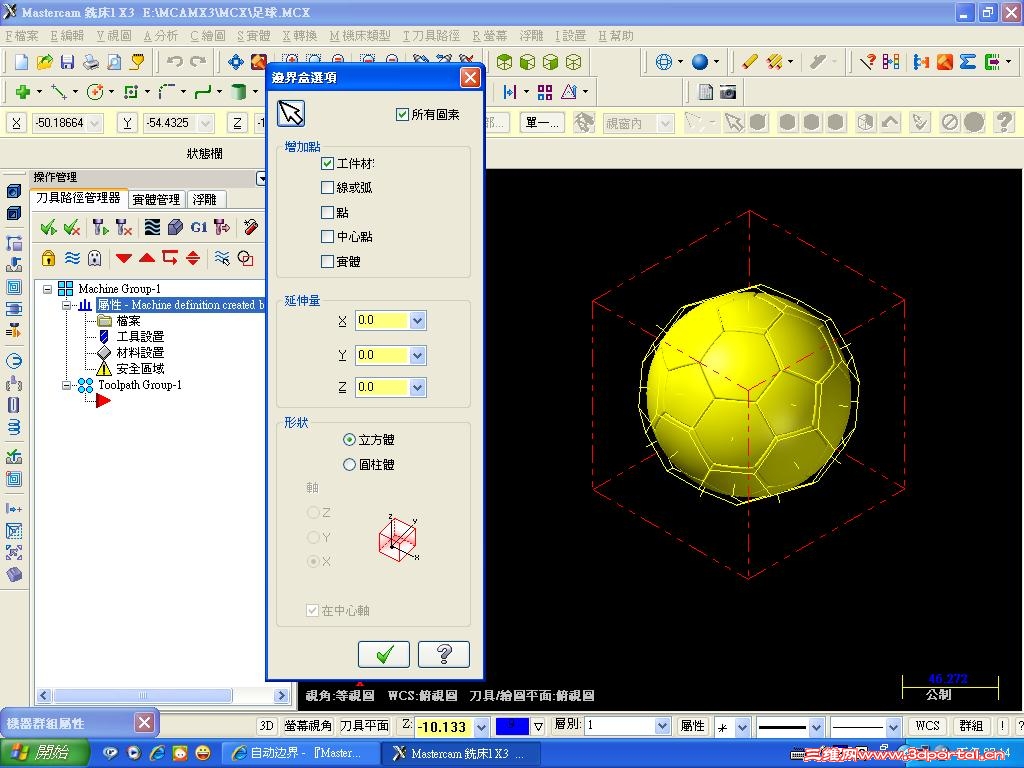
Task: Click the 螢幕視角 button
Action: point(308,726)
